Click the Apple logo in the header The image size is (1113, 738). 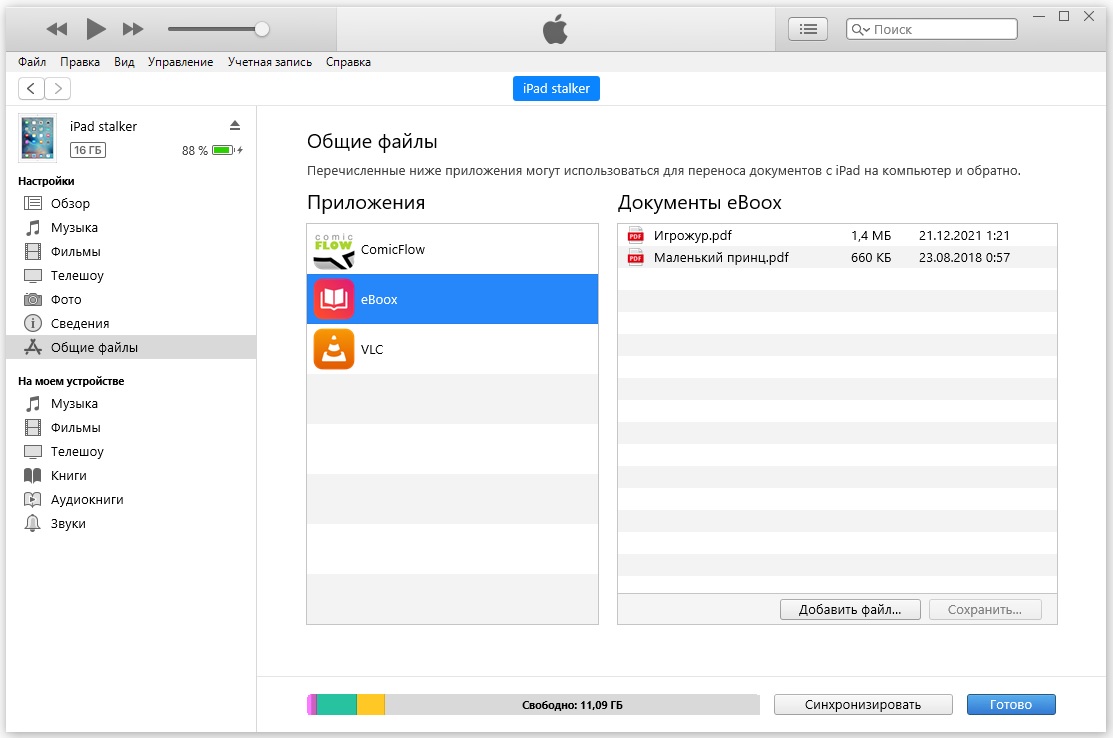[x=555, y=30]
